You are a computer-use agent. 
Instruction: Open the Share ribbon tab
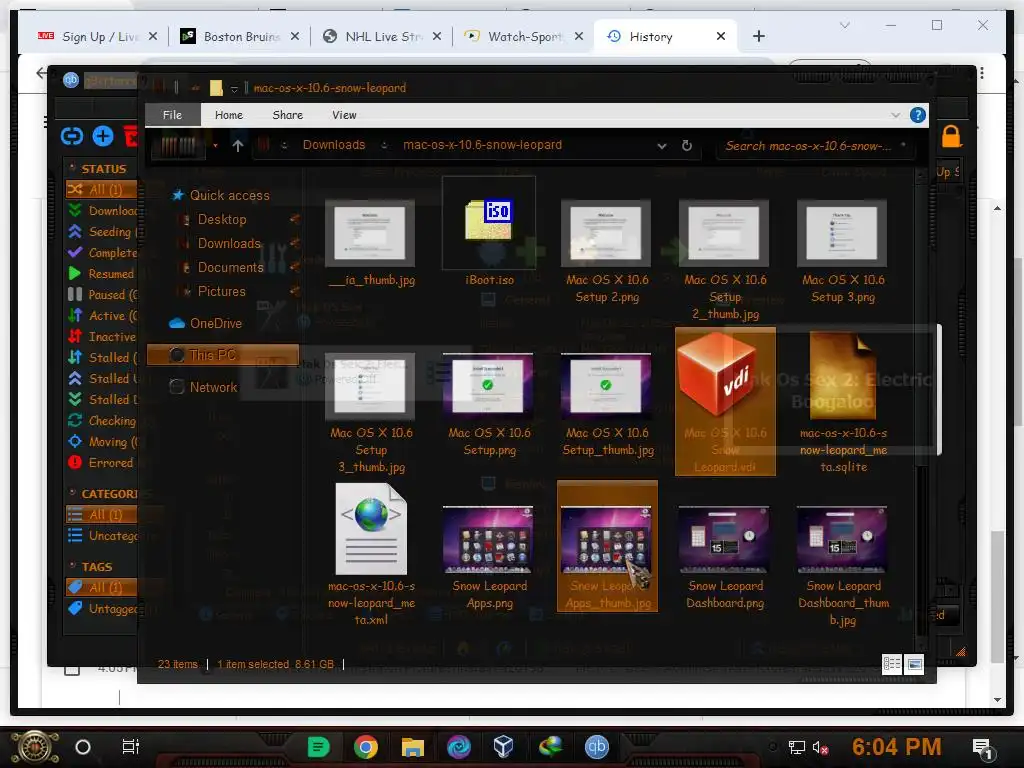(x=287, y=115)
